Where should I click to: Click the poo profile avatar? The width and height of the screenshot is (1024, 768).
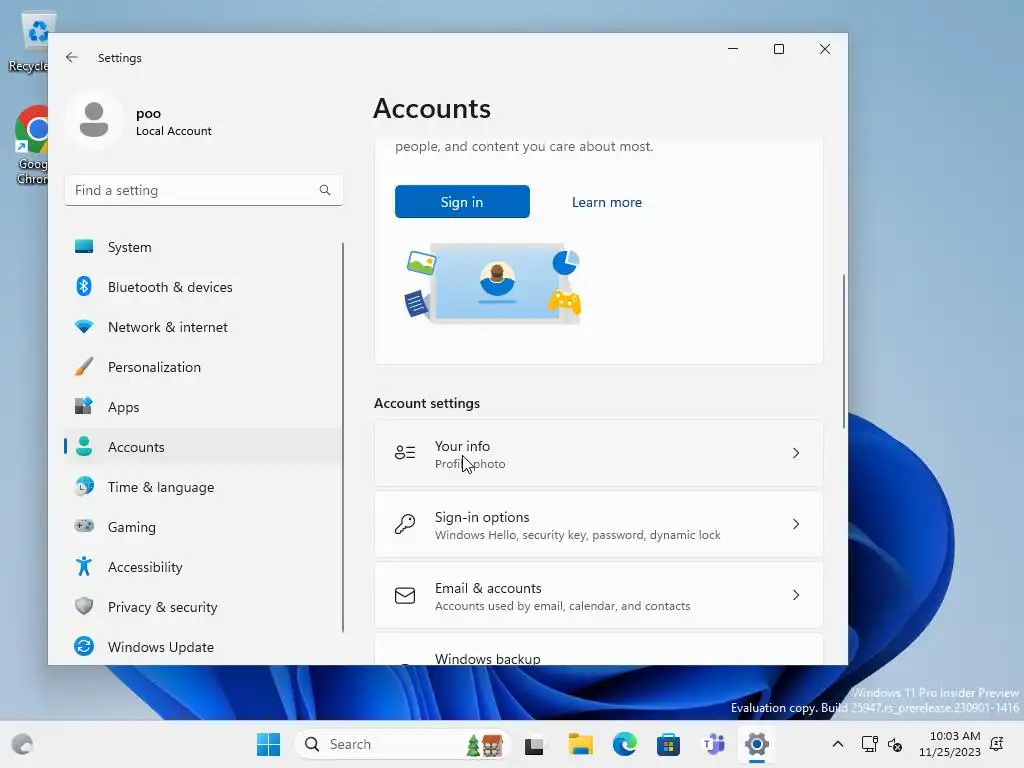pos(94,120)
